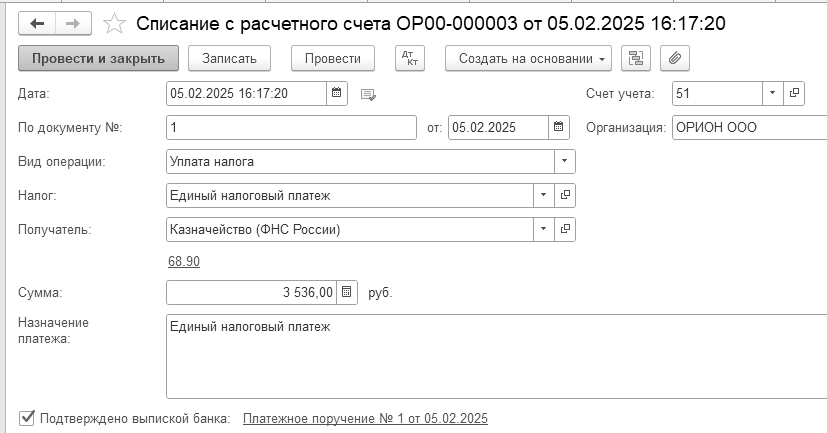The width and height of the screenshot is (827, 433).
Task: Expand the Получатель dropdown list
Action: point(544,229)
